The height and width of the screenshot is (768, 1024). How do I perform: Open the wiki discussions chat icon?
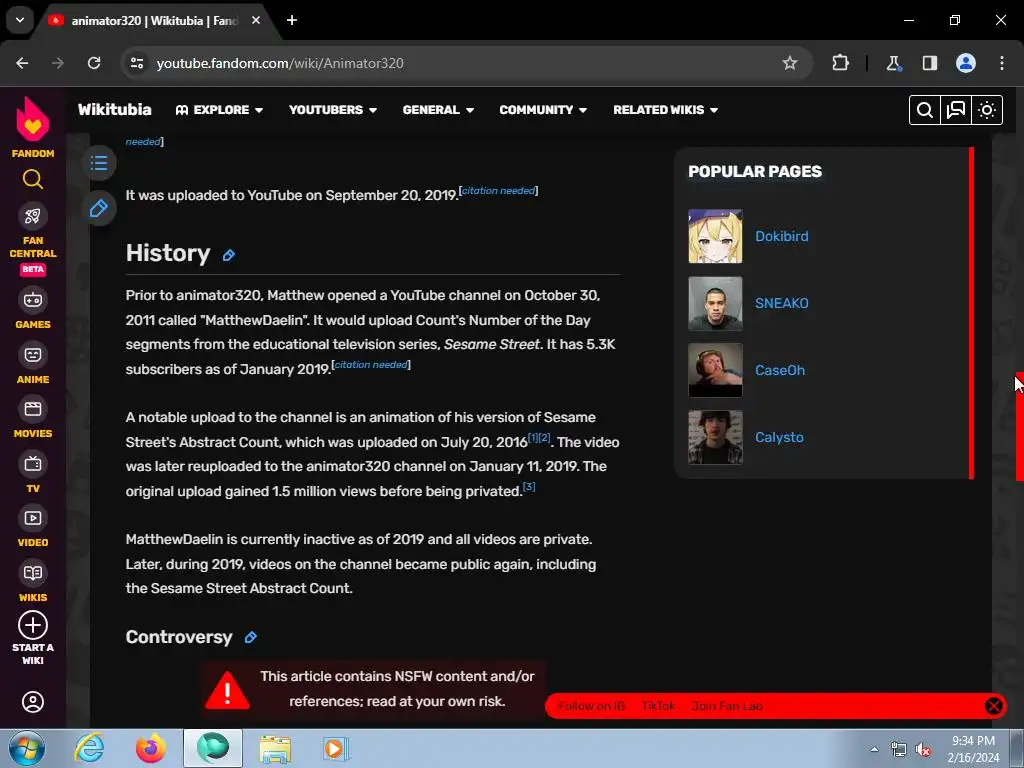[955, 110]
